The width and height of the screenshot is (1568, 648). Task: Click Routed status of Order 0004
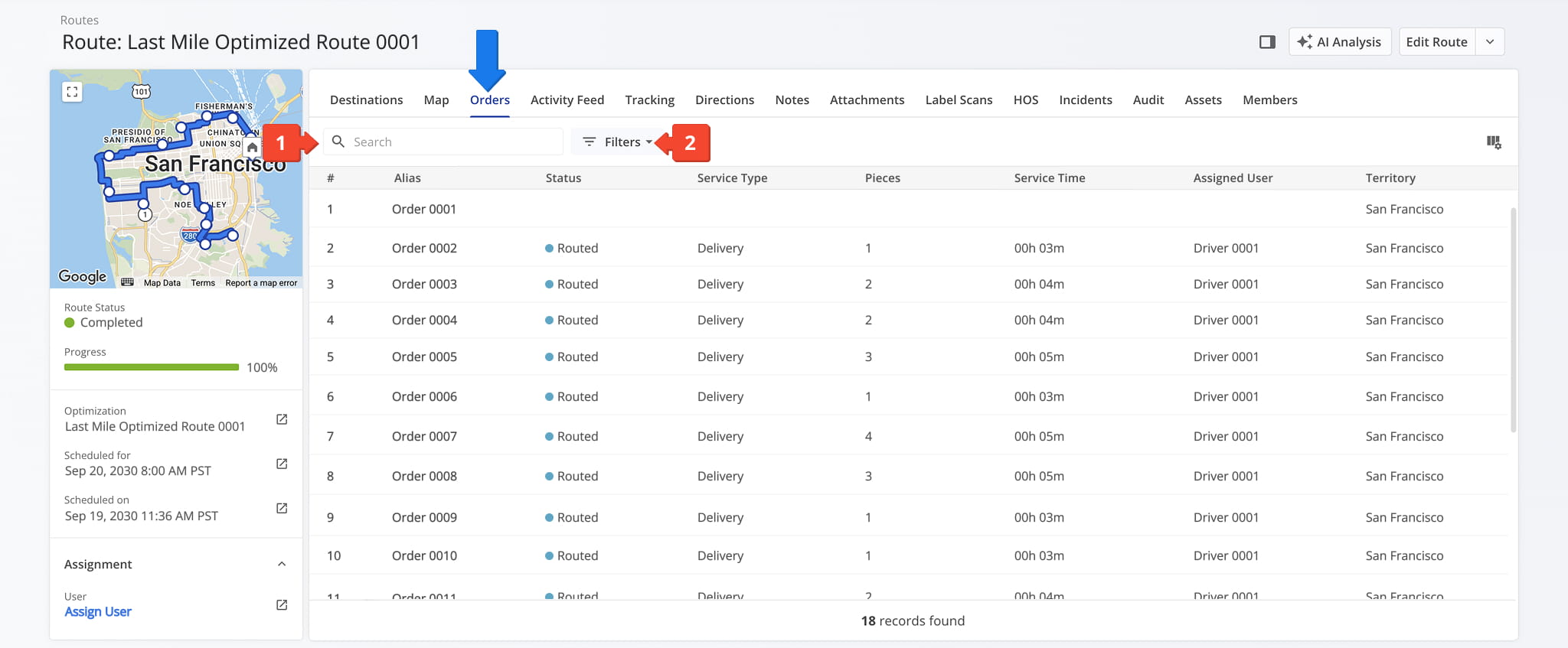pyautogui.click(x=571, y=320)
